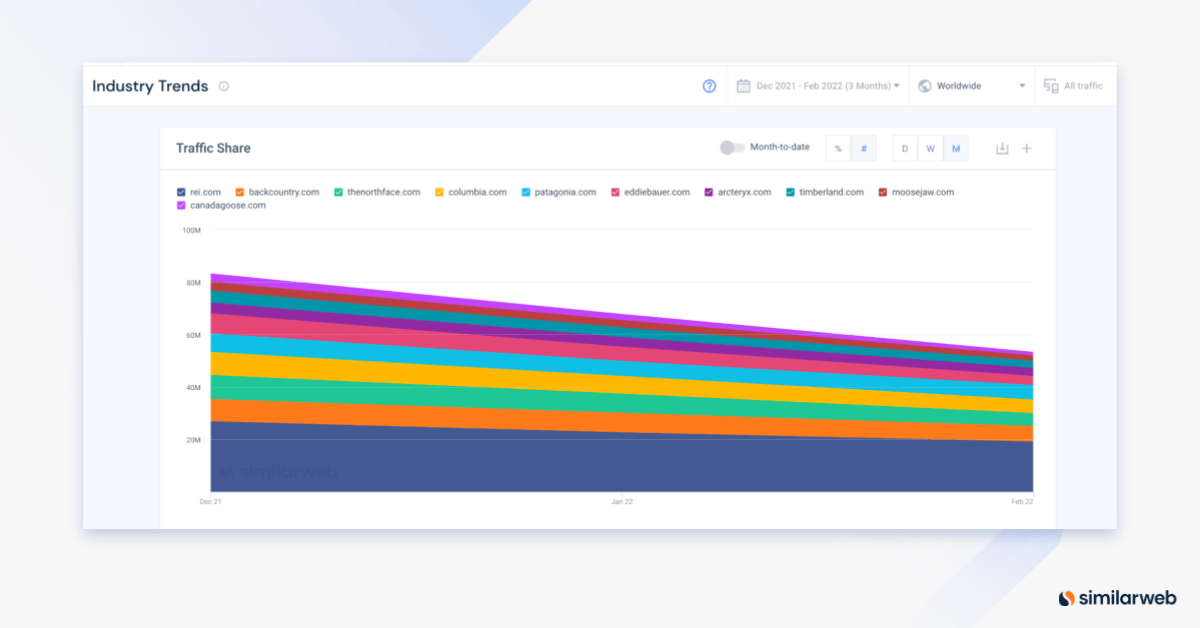Screen dimensions: 1200x628
Task: Click the Industry Trends heading
Action: (x=150, y=86)
